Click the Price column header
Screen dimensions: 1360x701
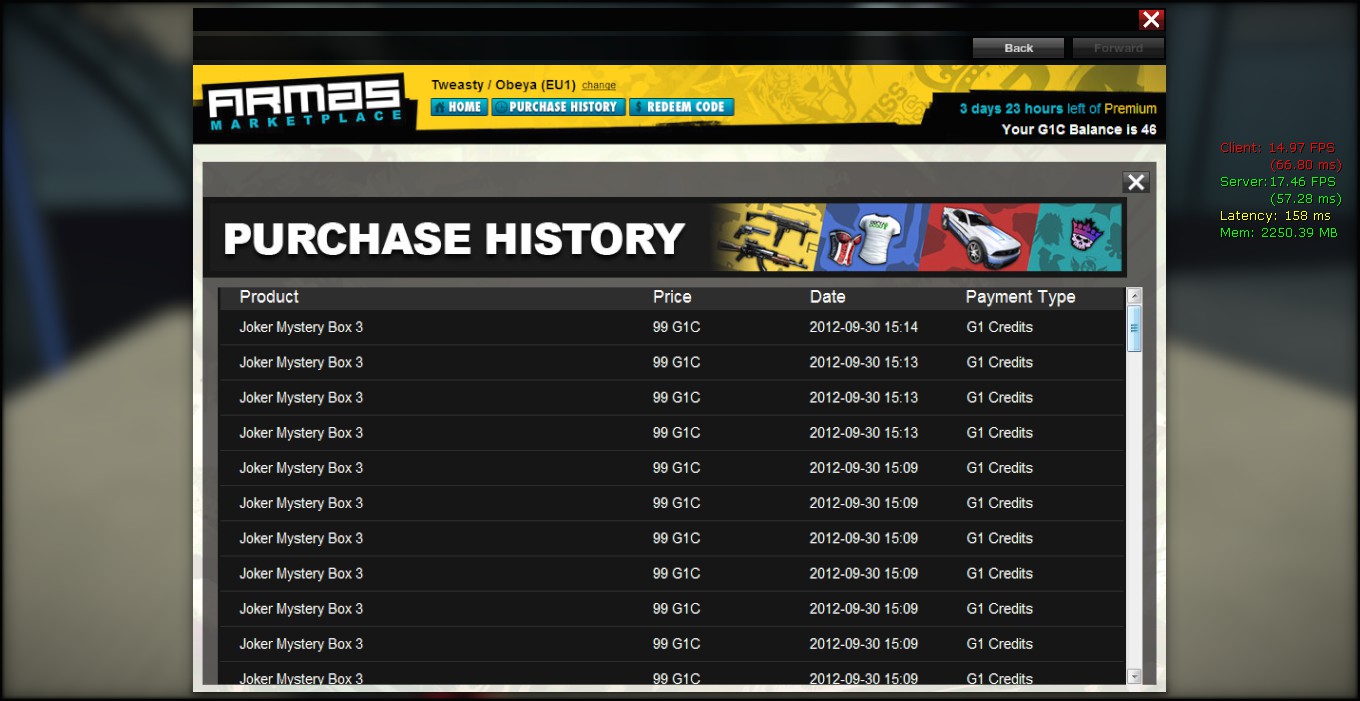[672, 297]
